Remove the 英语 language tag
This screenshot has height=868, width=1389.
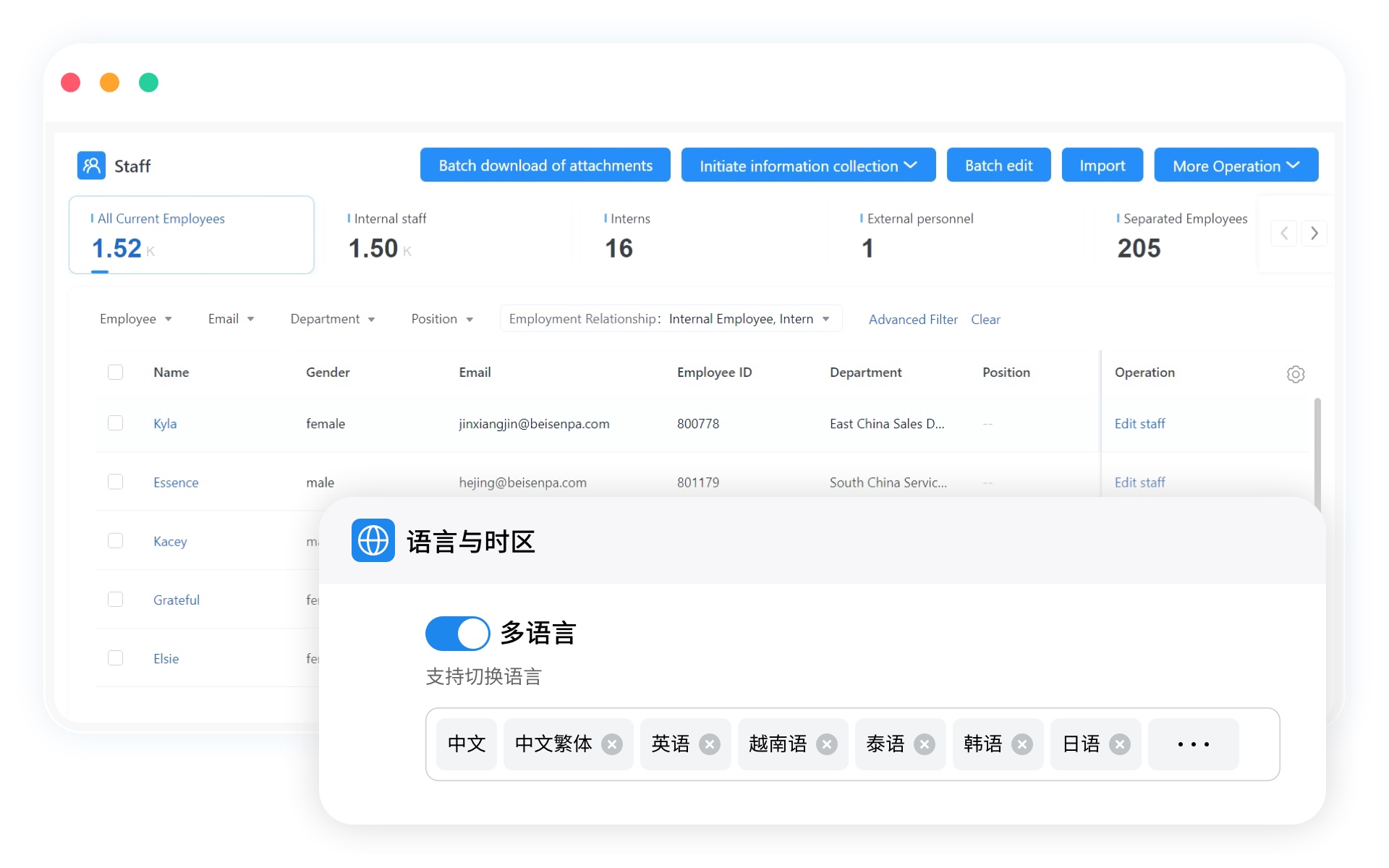coord(710,744)
